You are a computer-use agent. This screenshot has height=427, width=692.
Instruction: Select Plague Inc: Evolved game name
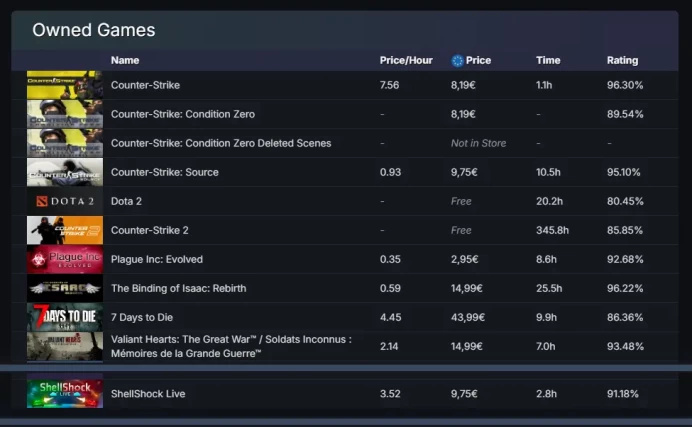(x=157, y=259)
